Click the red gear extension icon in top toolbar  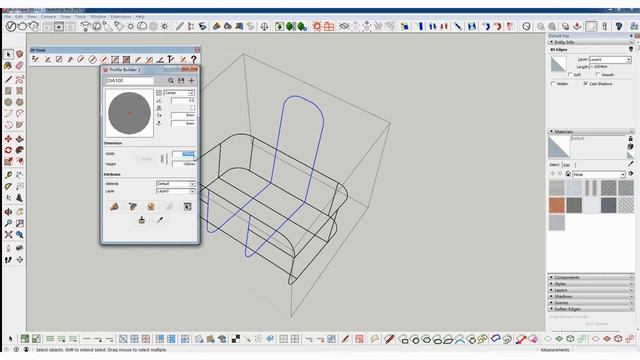point(317,27)
